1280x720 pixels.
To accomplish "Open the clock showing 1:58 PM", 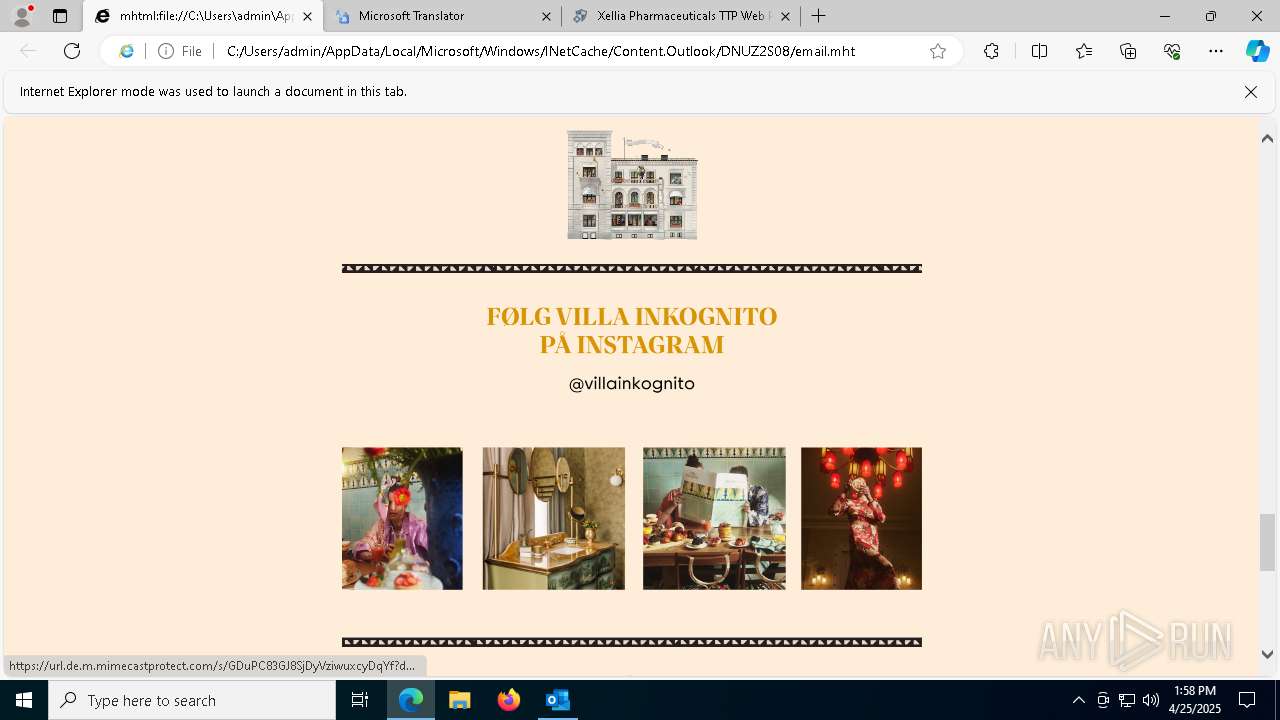I will (x=1195, y=700).
